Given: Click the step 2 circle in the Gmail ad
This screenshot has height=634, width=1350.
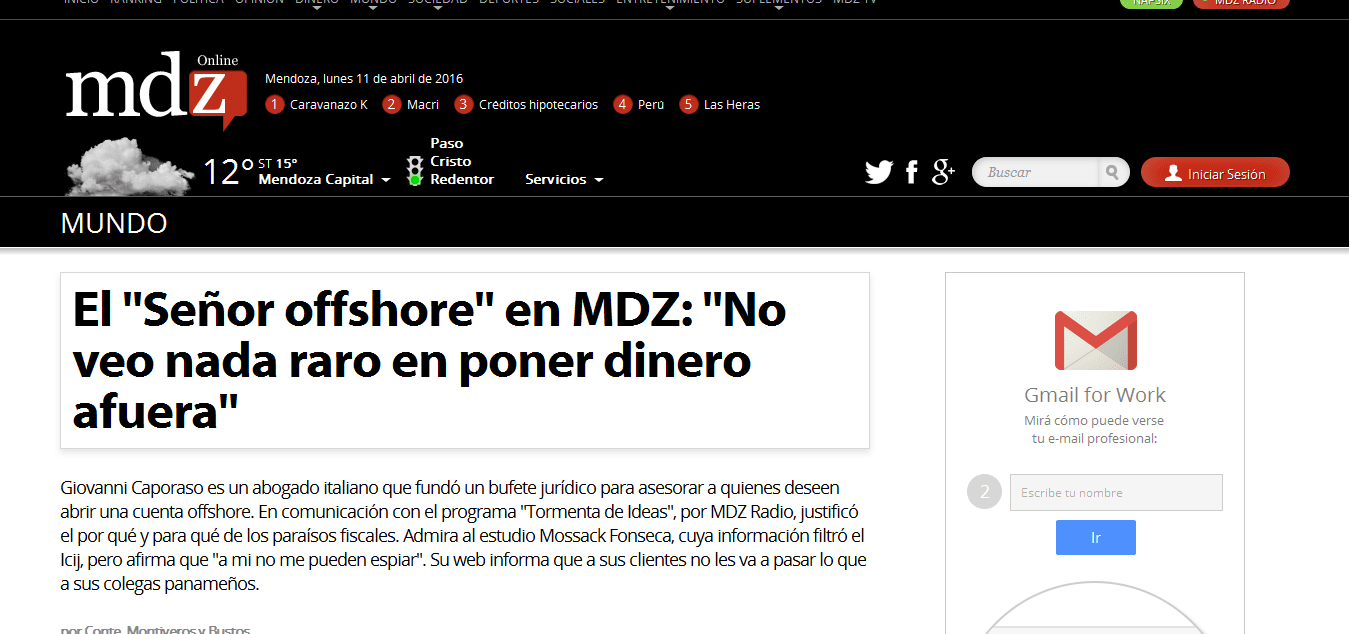Looking at the screenshot, I should click(x=984, y=492).
